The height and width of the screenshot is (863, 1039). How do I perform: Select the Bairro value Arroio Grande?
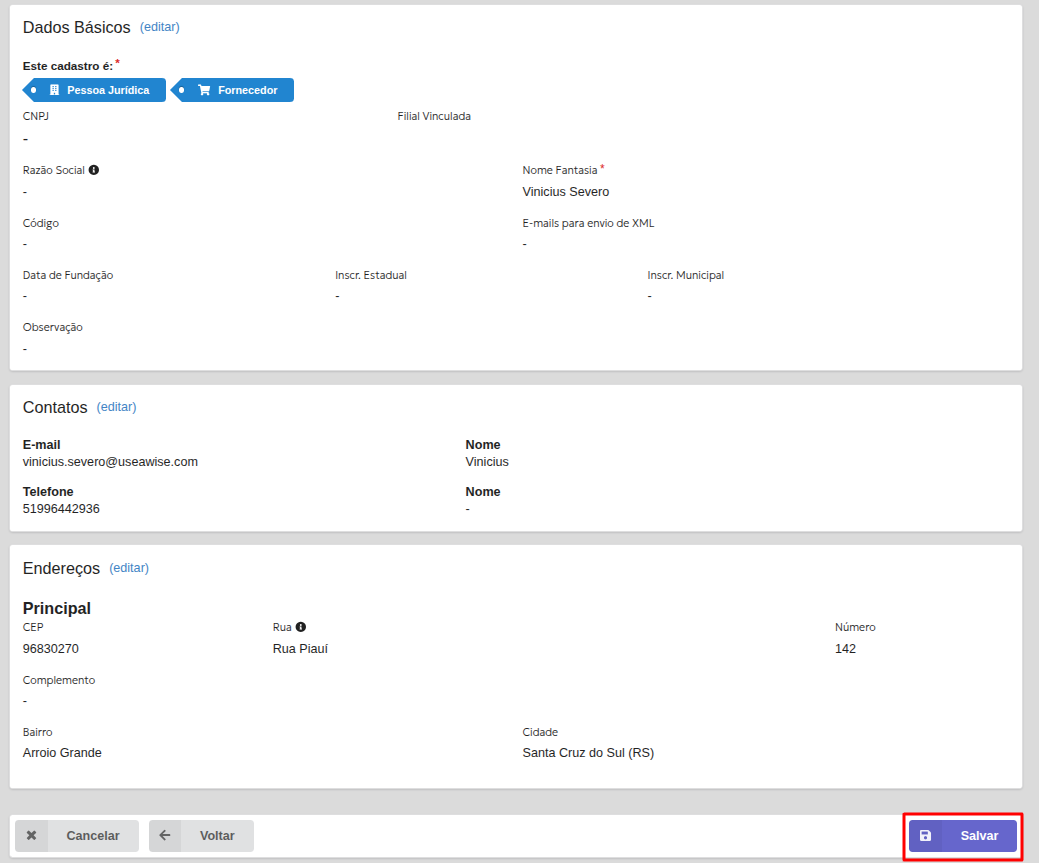click(x=62, y=753)
